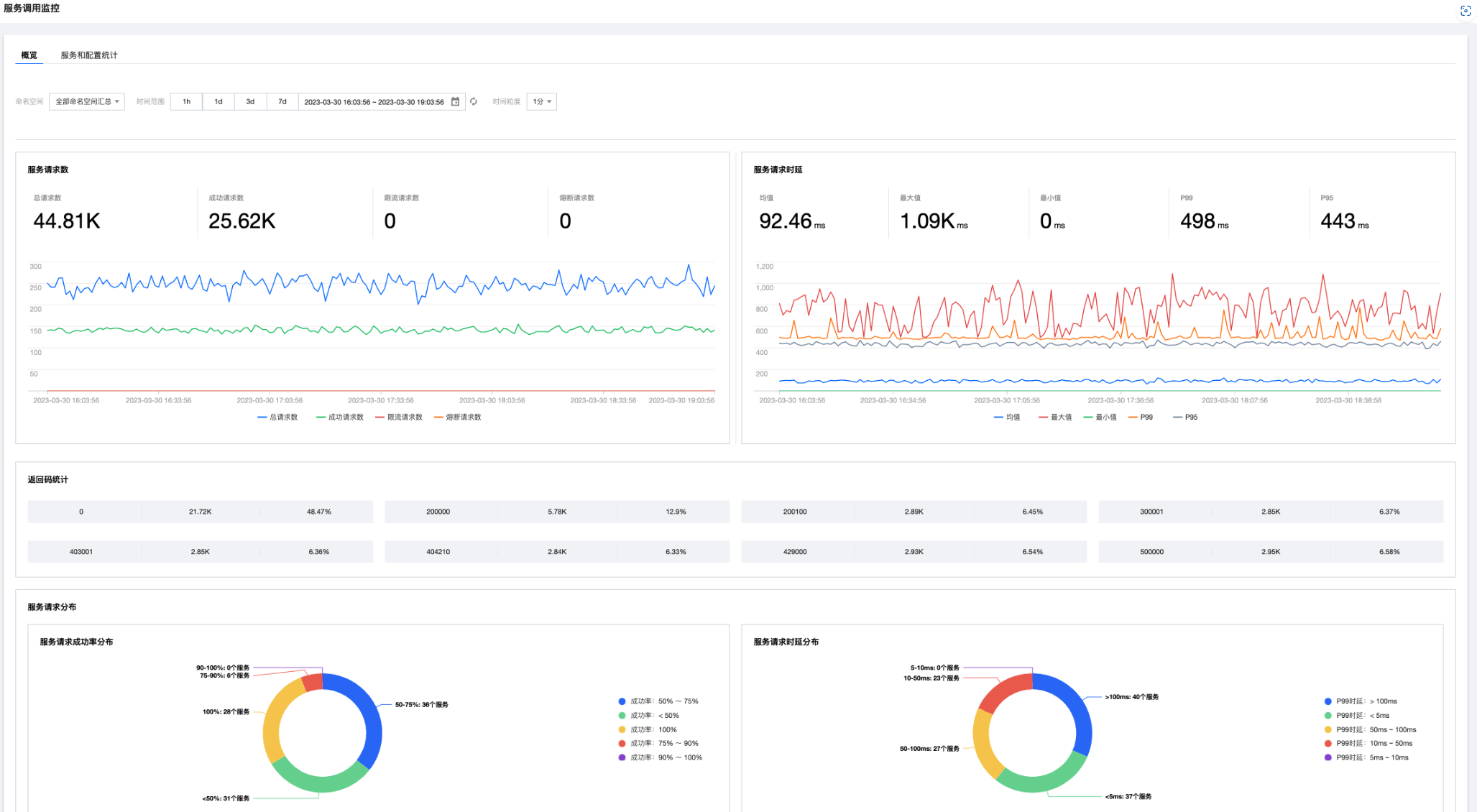Click legend P99时延: 5ms ~ 10ms entry
The width and height of the screenshot is (1477, 812).
(1366, 757)
